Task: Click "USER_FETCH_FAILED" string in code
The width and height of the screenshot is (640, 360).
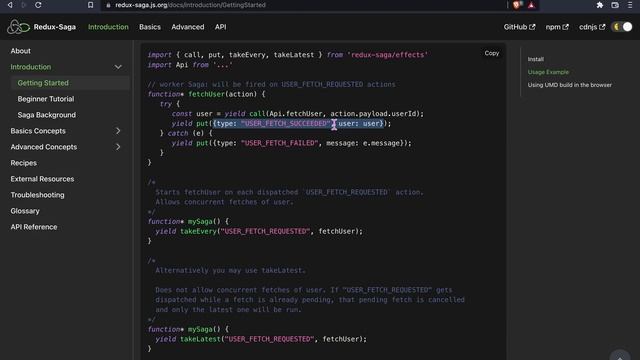Action: 280,143
